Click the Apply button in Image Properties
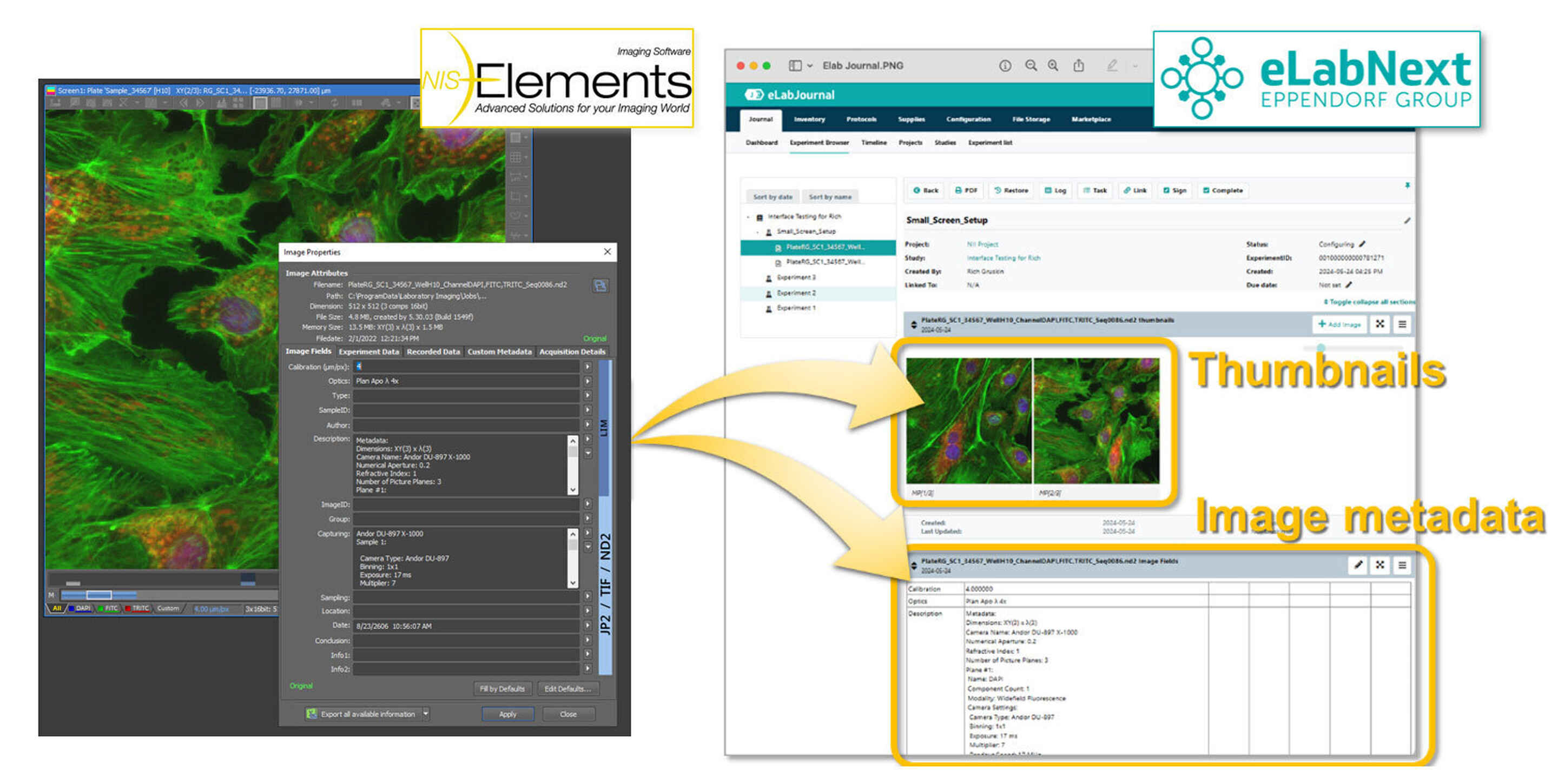1558x784 pixels. 507,714
